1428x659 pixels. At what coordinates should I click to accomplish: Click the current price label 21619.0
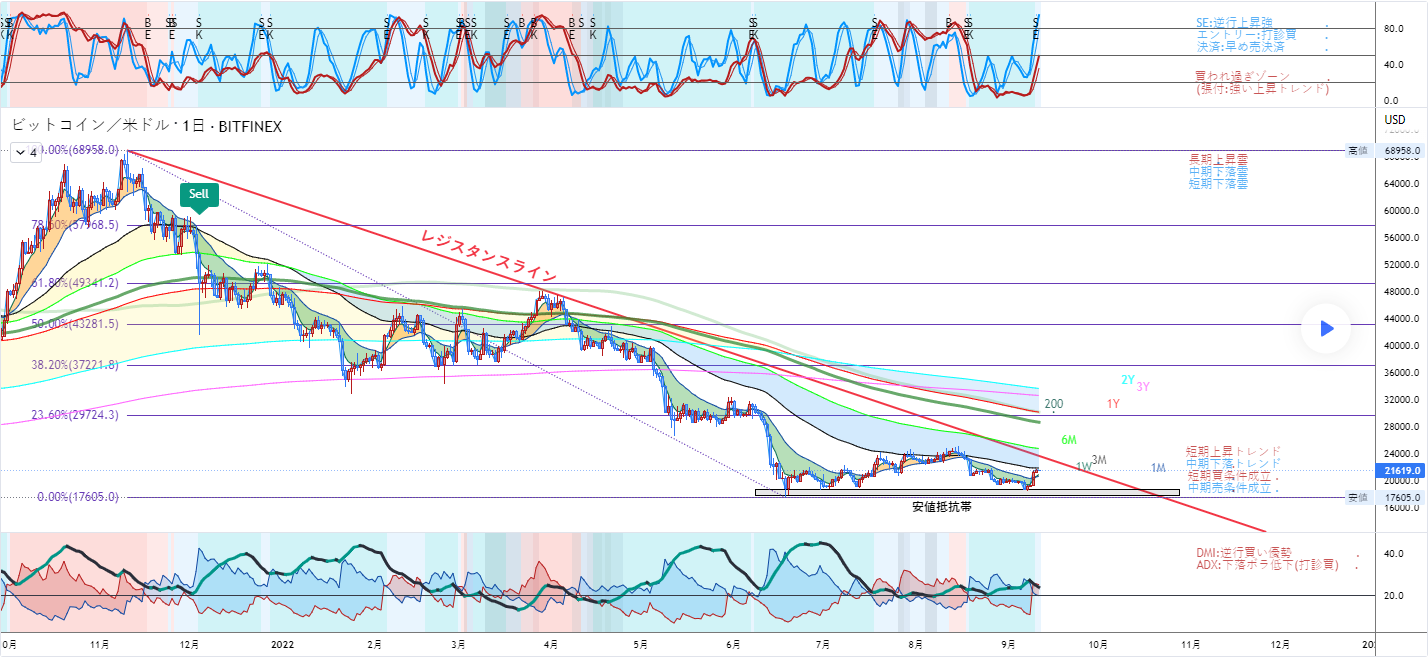pyautogui.click(x=1397, y=470)
